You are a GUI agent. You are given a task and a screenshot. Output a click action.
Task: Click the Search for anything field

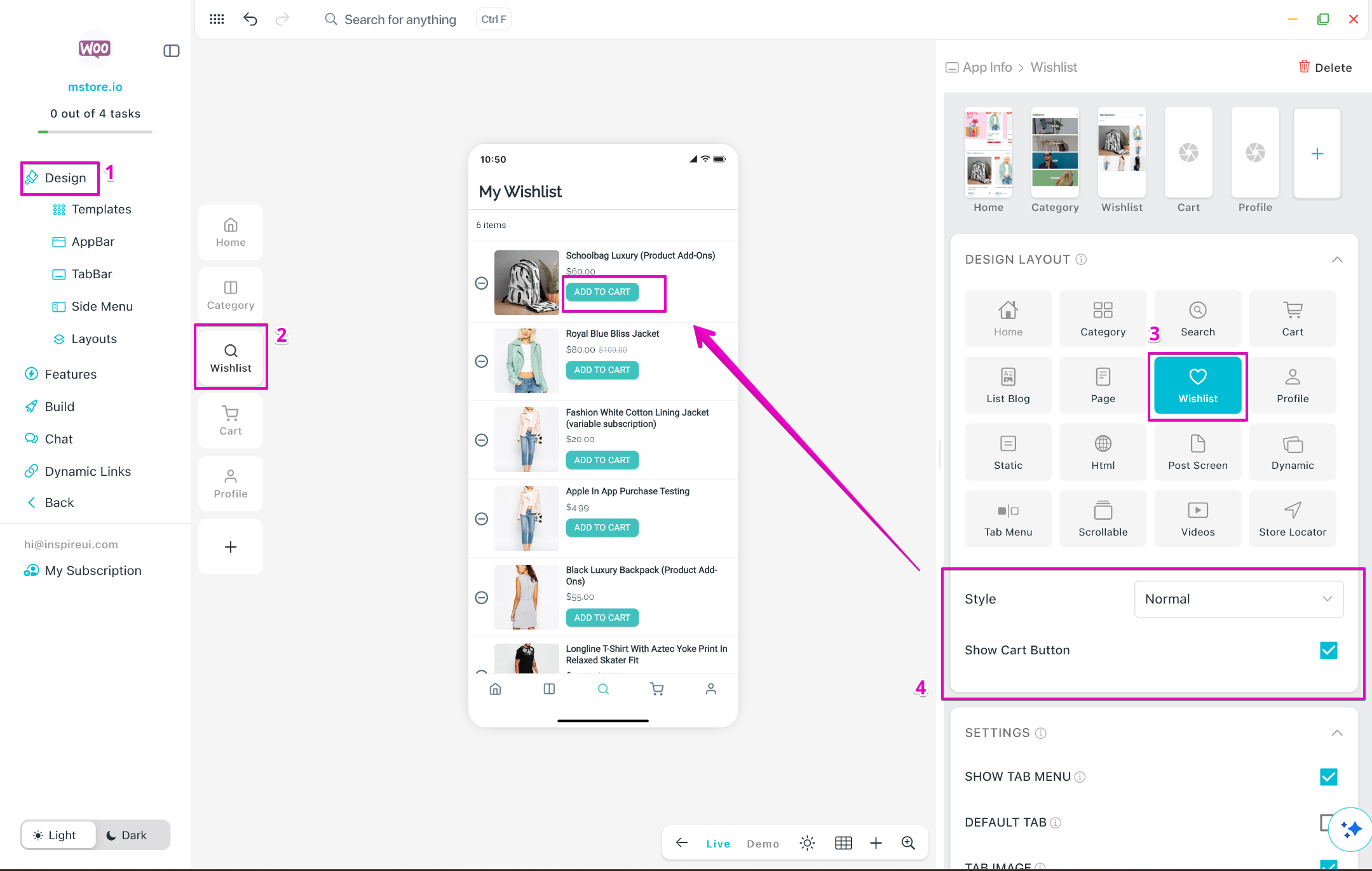tap(400, 20)
